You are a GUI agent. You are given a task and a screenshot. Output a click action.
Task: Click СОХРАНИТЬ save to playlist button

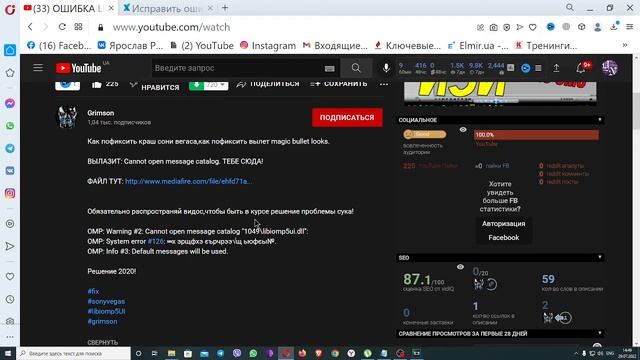pyautogui.click(x=338, y=84)
